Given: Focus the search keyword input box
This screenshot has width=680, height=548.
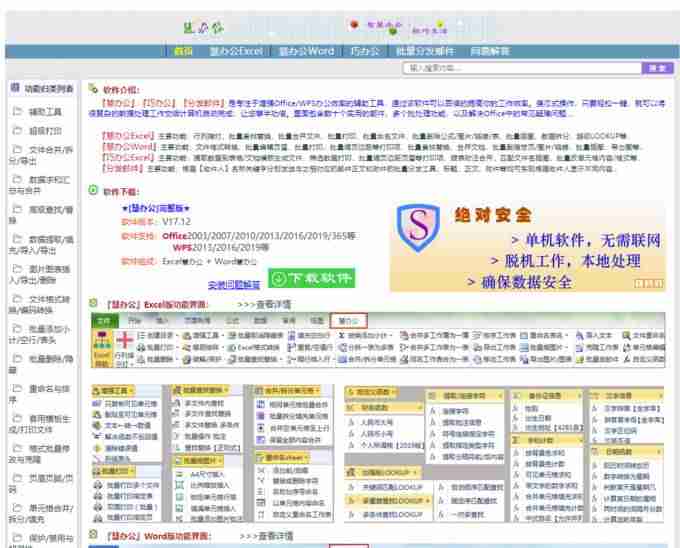Looking at the screenshot, I should pos(522,68).
